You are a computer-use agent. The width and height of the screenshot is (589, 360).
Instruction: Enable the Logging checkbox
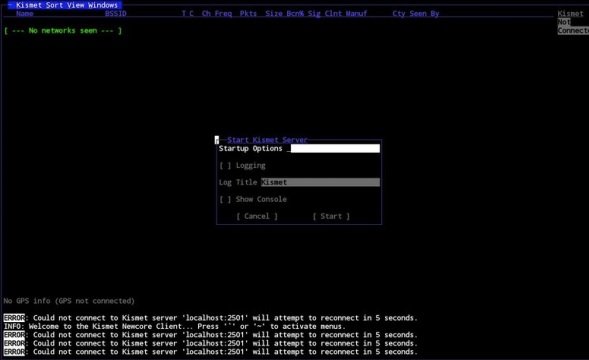(225, 166)
